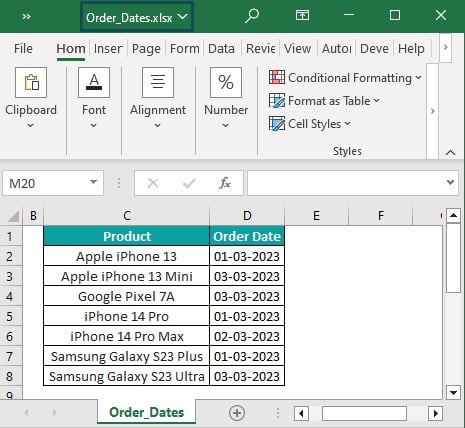Switch to the Data tab
The height and width of the screenshot is (428, 465).
point(221,49)
